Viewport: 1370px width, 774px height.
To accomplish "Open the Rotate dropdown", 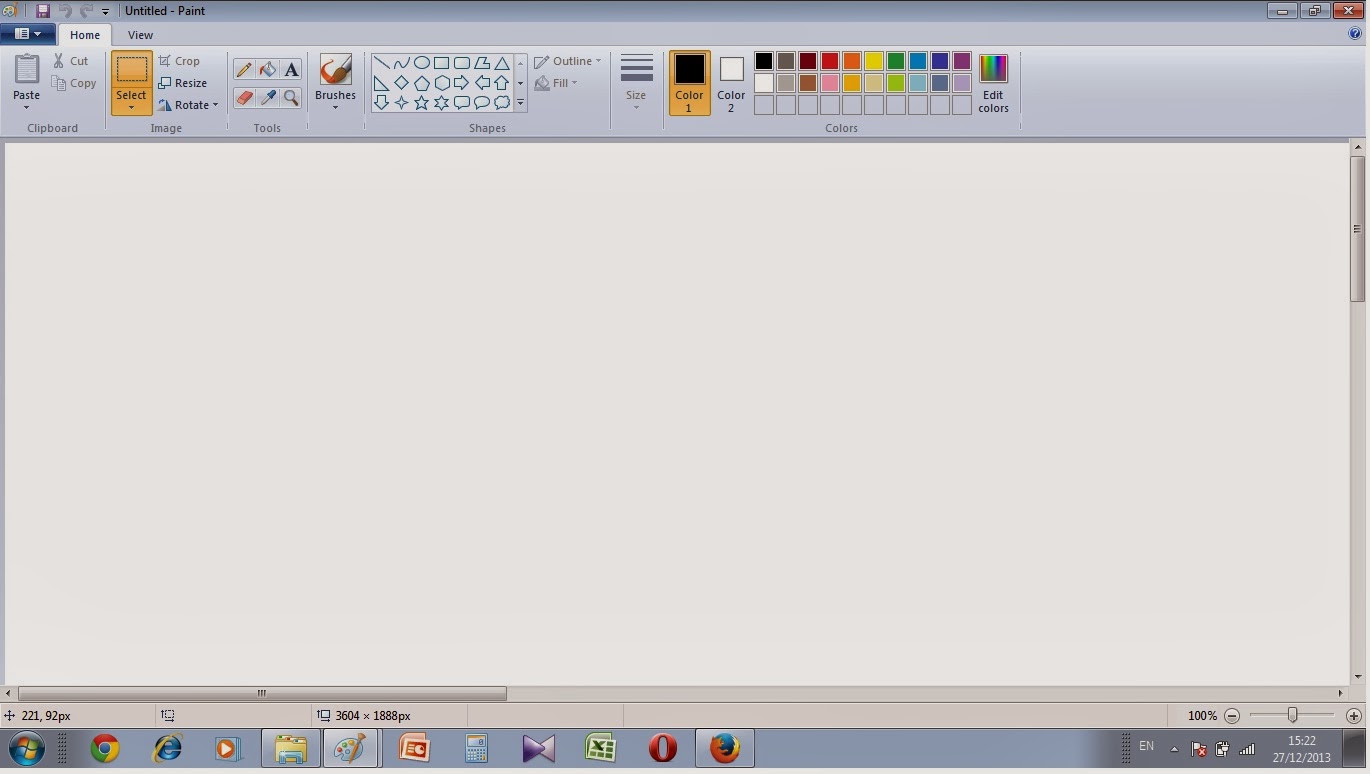I will (188, 105).
